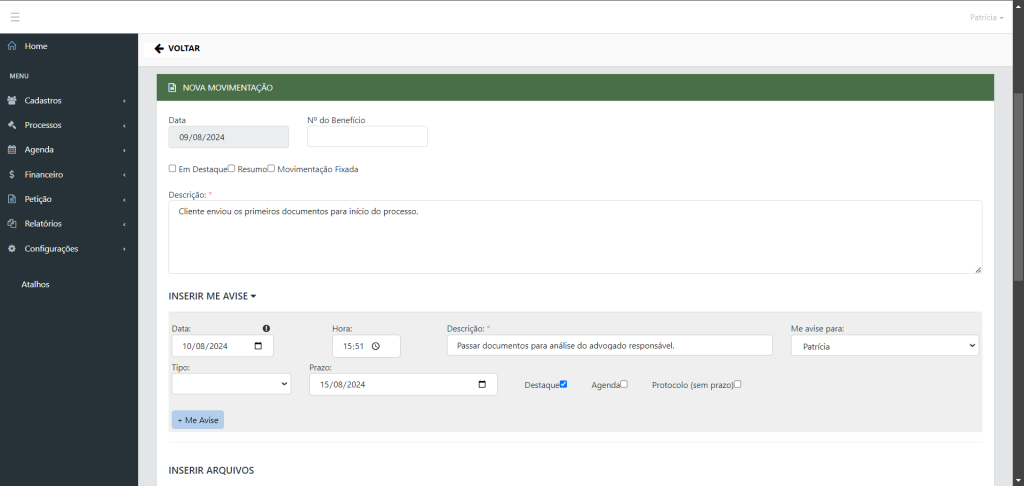Click the Processos gavel icon
Image resolution: width=1024 pixels, height=486 pixels.
tap(11, 125)
